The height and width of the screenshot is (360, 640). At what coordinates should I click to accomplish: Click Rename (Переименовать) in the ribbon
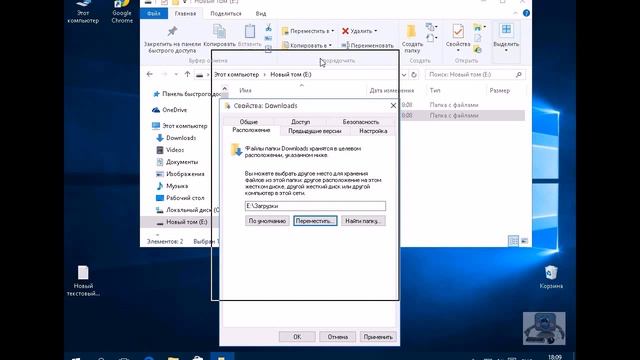point(367,45)
